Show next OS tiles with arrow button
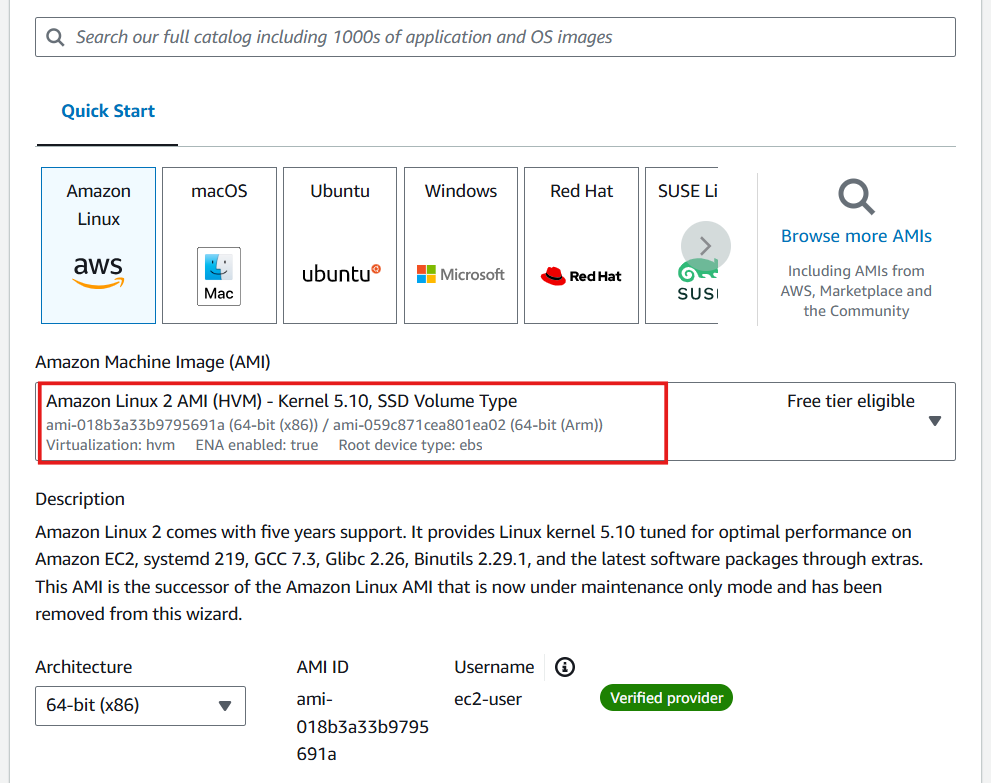 pyautogui.click(x=706, y=246)
